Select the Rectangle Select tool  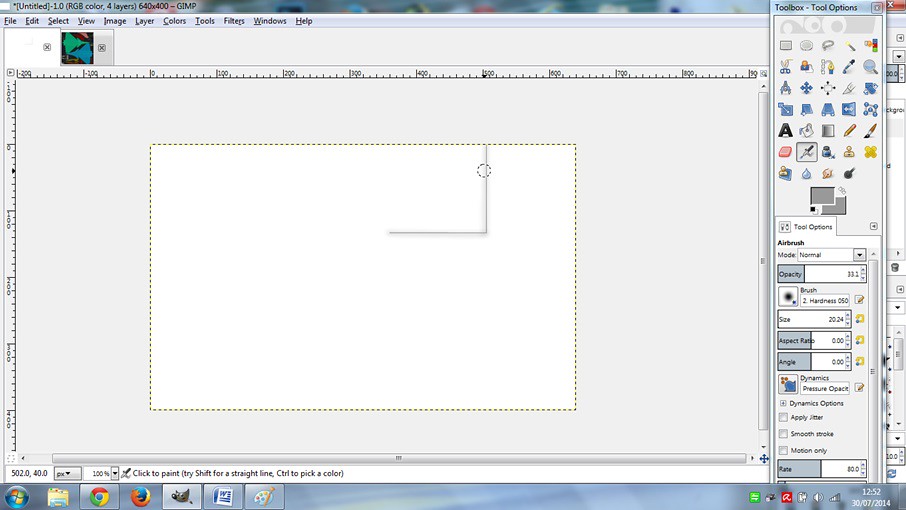pos(785,46)
